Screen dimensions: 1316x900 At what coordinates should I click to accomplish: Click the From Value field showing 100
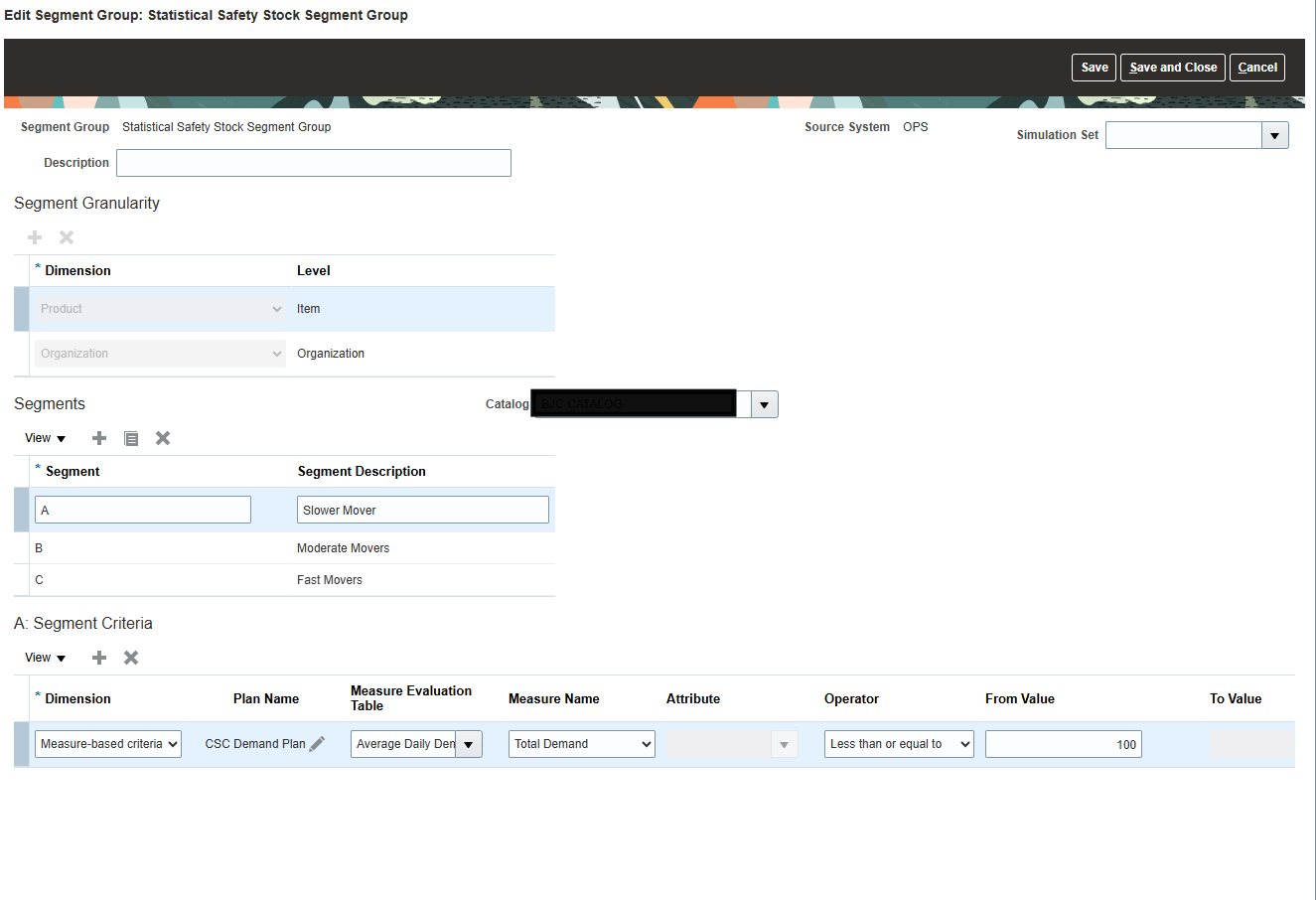click(x=1064, y=744)
